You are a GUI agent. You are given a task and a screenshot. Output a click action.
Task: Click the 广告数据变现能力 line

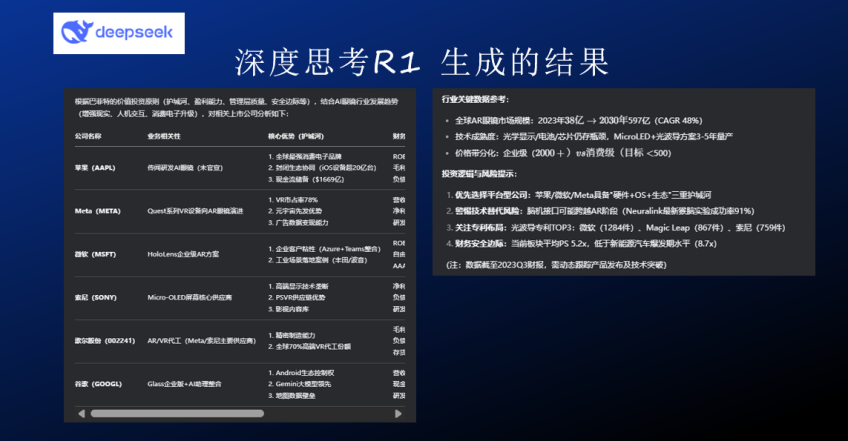click(298, 222)
